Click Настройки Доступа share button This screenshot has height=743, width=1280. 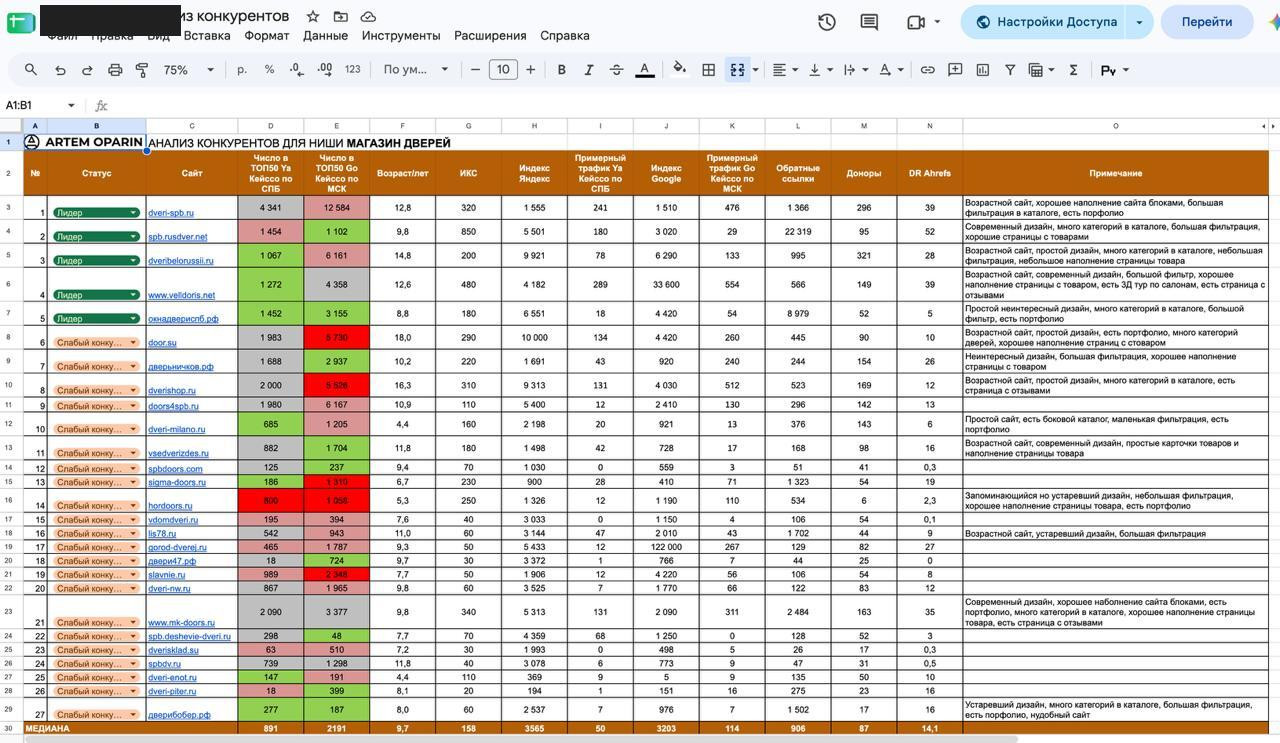tap(1045, 22)
